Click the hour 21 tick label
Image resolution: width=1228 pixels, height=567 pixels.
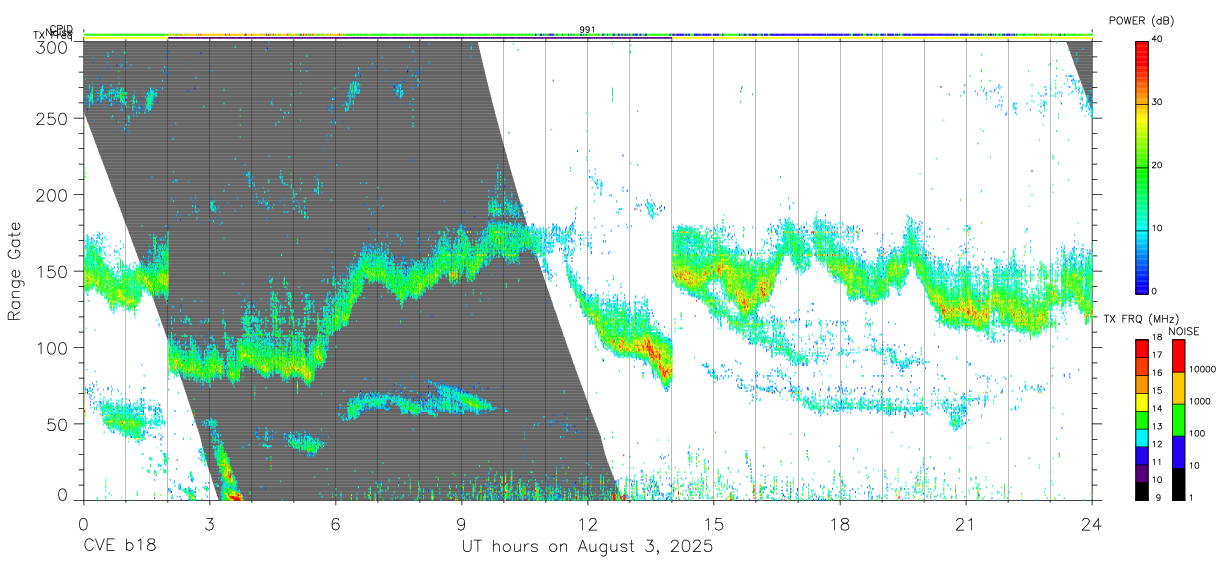pyautogui.click(x=966, y=523)
